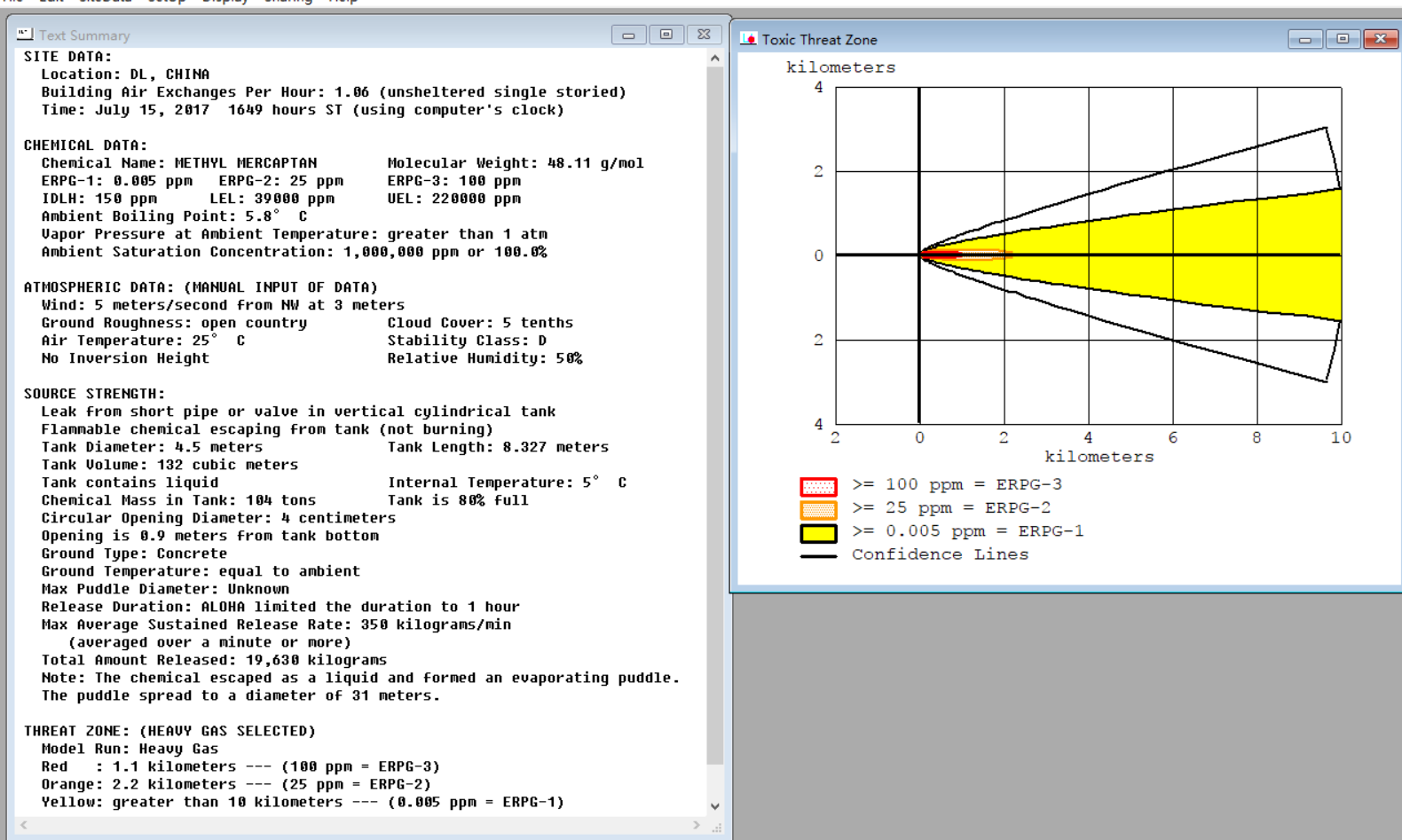Click the '>= 25 ppm = ERPG-2' legend label
This screenshot has height=840, width=1402.
(951, 507)
